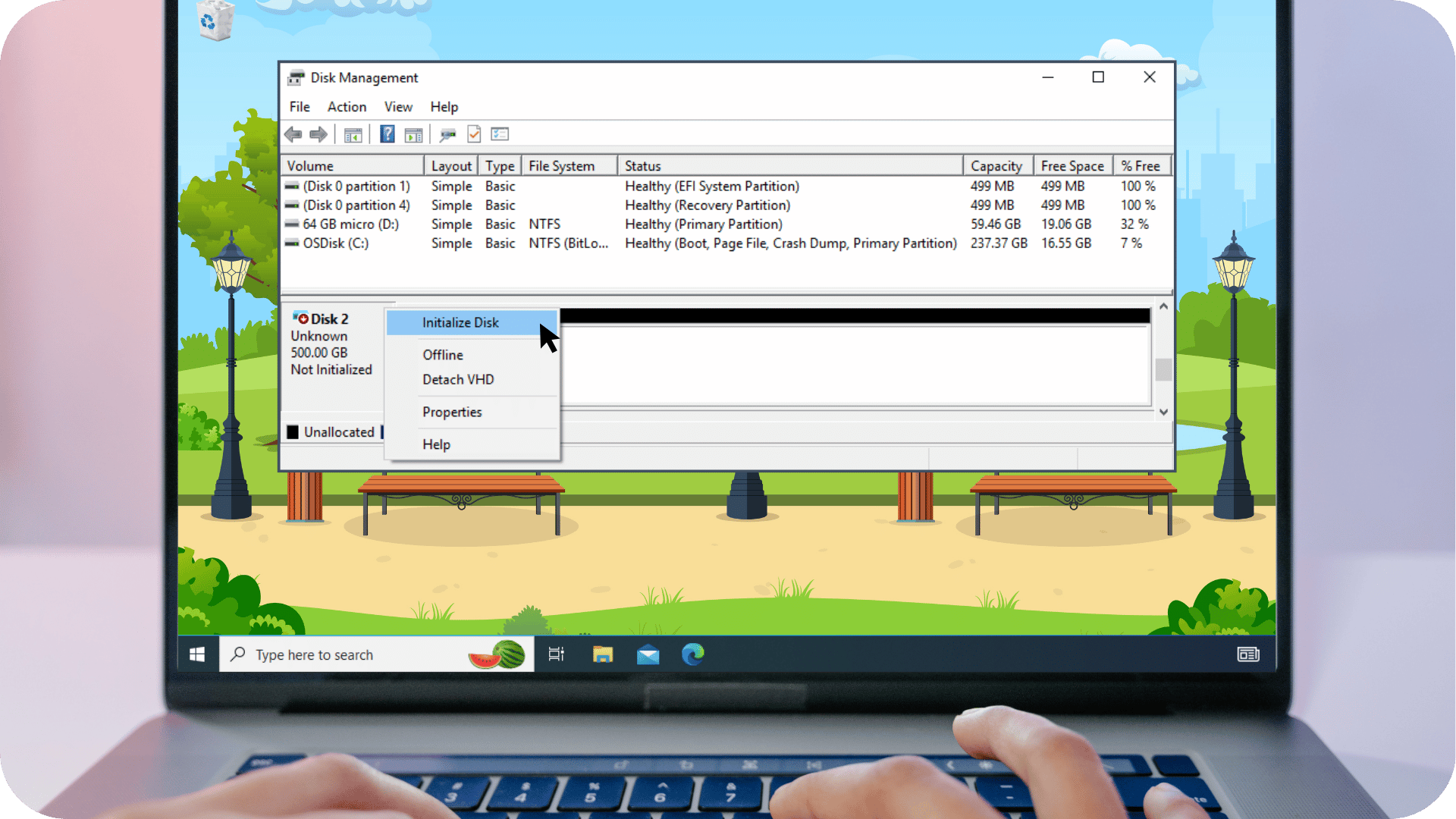Open Properties from the Disk 2 context menu
The height and width of the screenshot is (819, 1456).
point(452,412)
